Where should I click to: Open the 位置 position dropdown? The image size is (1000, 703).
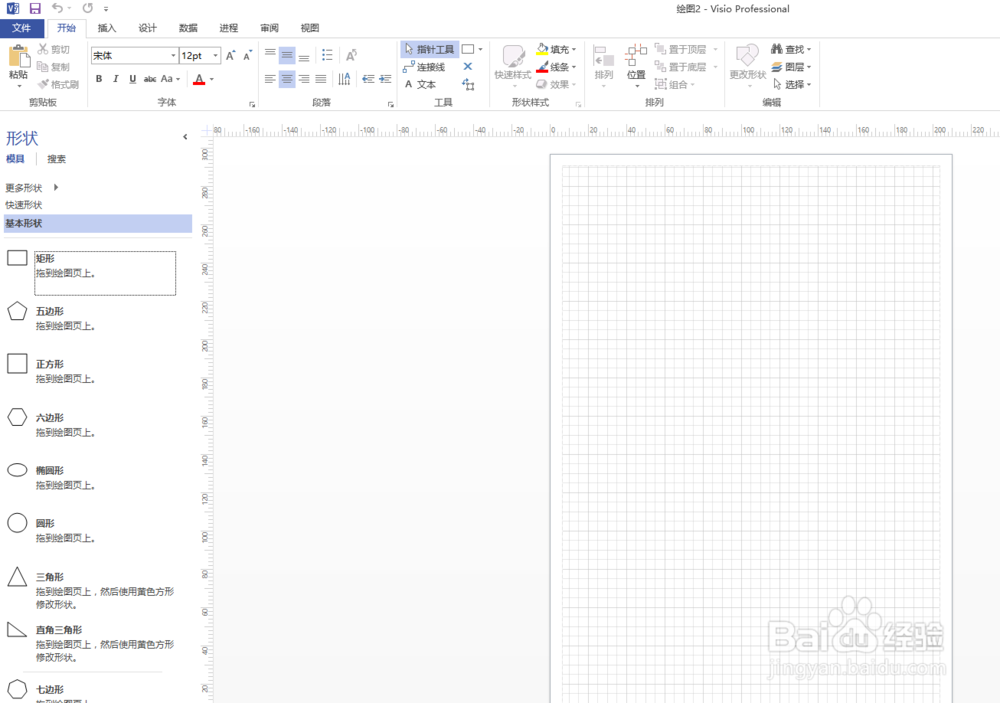point(636,66)
